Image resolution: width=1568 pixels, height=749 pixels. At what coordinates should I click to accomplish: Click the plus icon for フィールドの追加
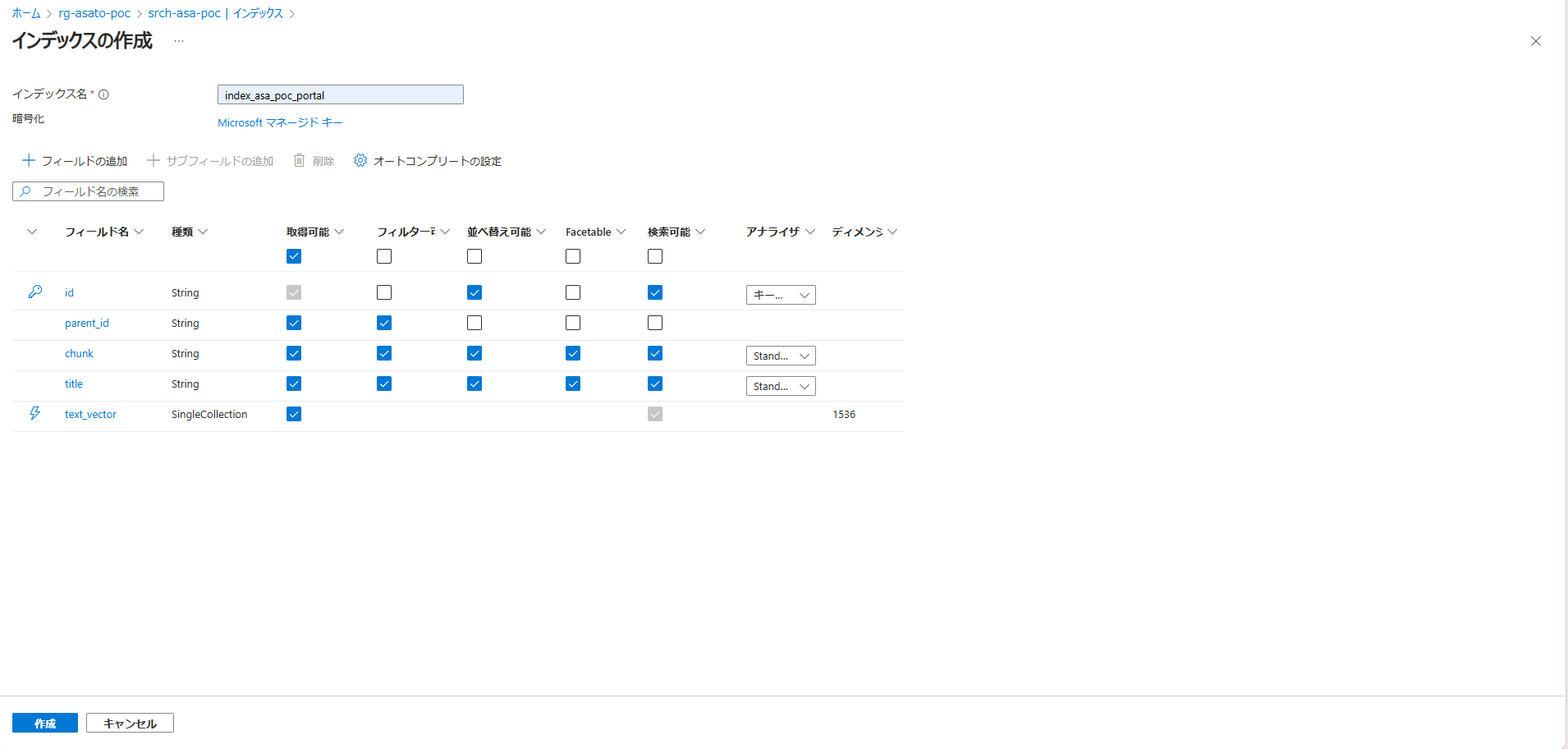[29, 160]
